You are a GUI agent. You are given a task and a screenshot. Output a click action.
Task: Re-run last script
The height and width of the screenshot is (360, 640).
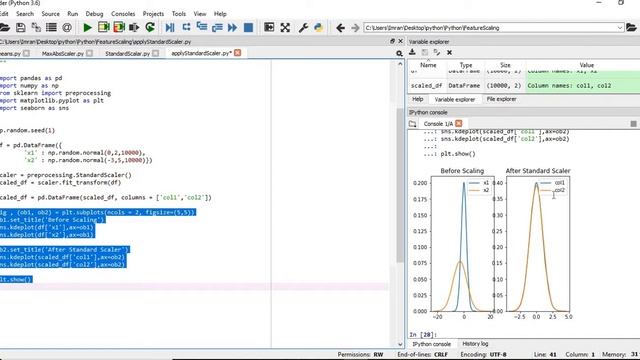150,27
